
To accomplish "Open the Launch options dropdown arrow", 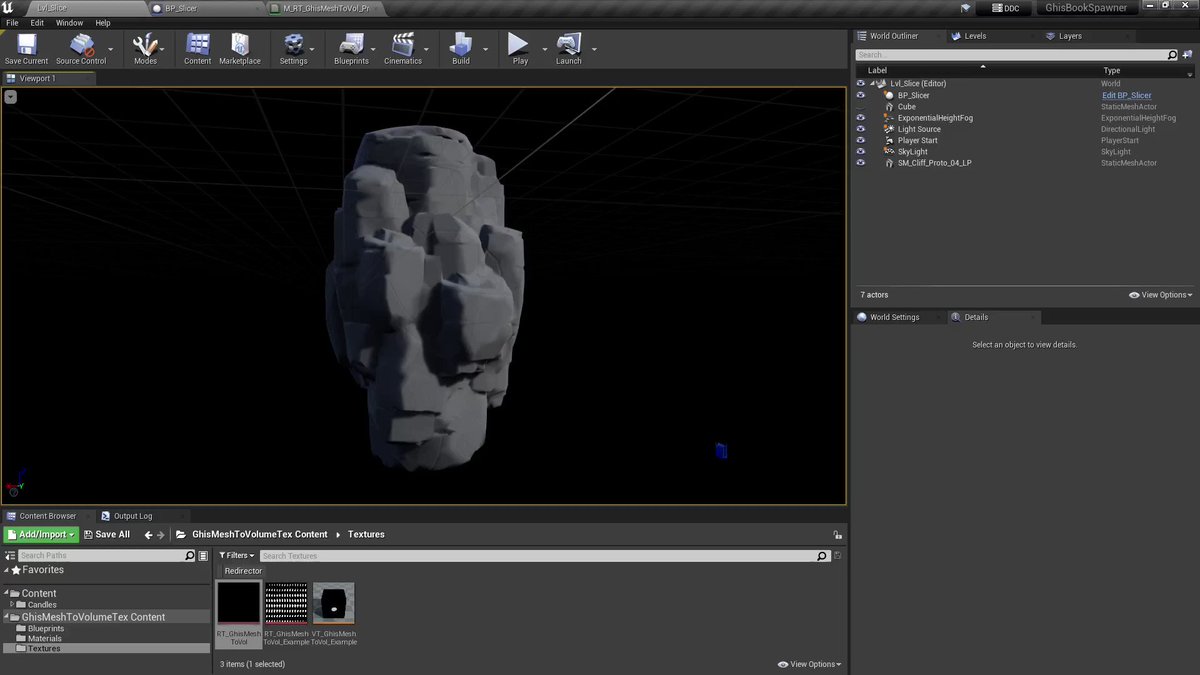I will pos(594,48).
